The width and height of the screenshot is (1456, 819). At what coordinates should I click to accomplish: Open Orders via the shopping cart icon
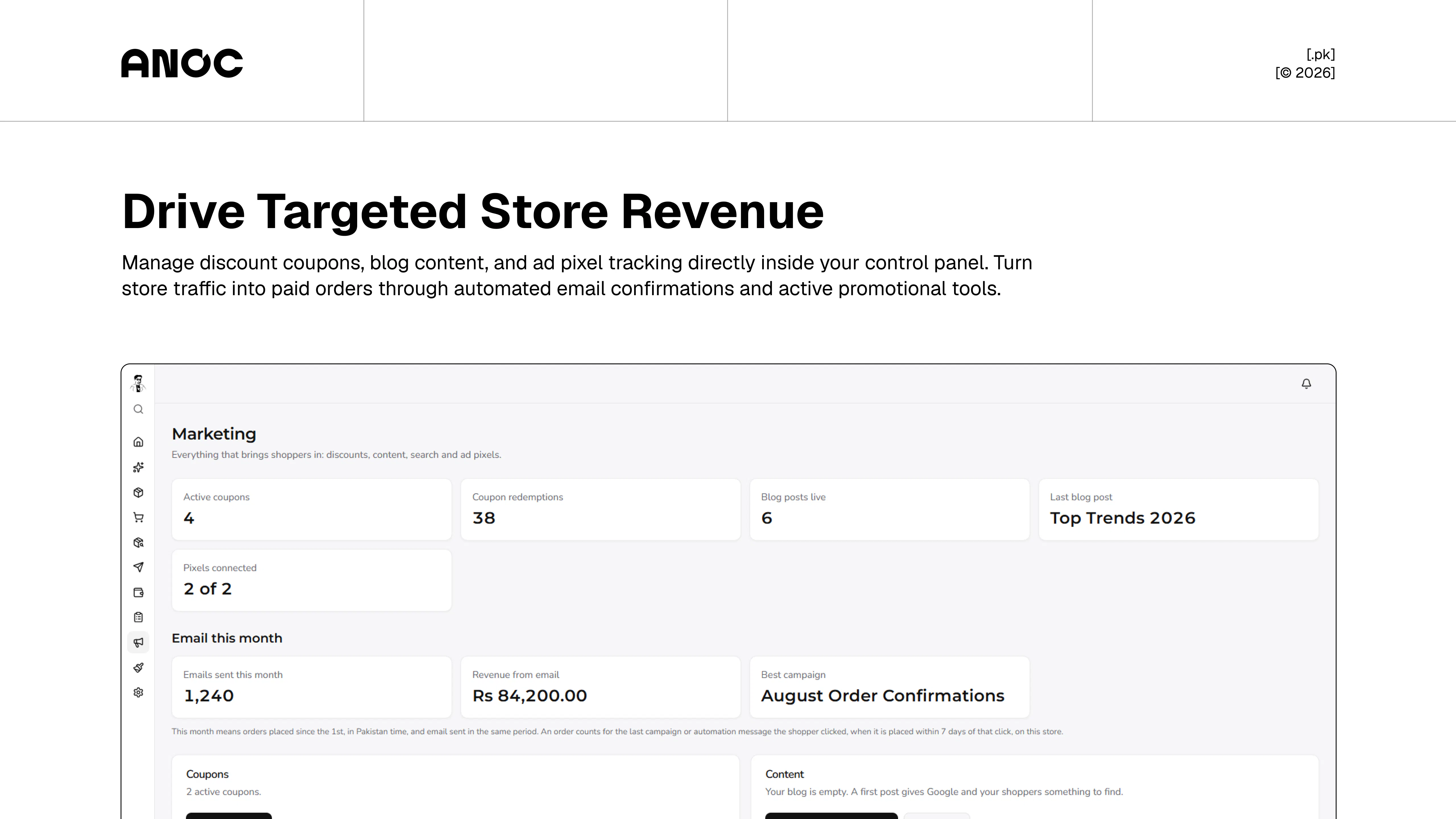click(138, 517)
